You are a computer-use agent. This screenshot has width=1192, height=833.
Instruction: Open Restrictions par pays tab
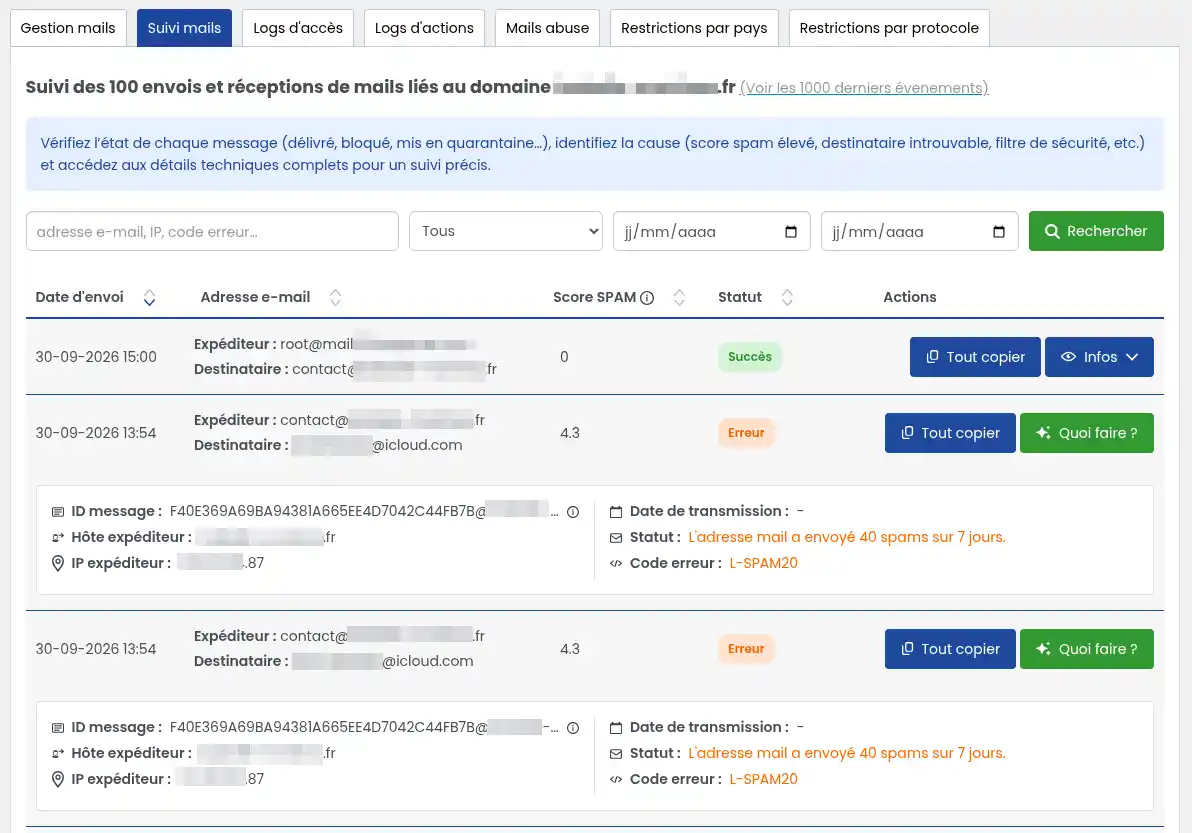coord(694,28)
